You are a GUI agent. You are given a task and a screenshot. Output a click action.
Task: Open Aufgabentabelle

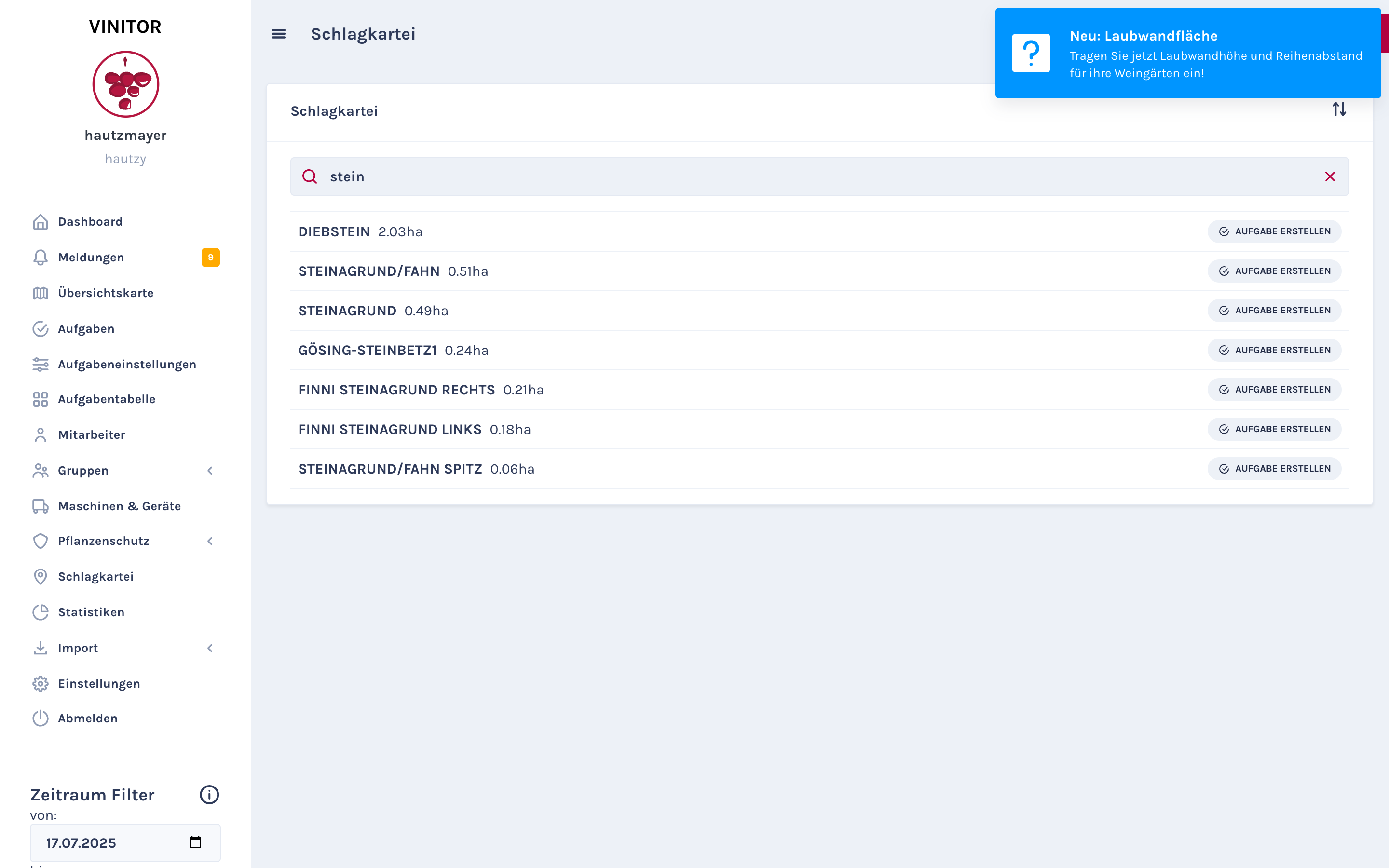pyautogui.click(x=107, y=399)
